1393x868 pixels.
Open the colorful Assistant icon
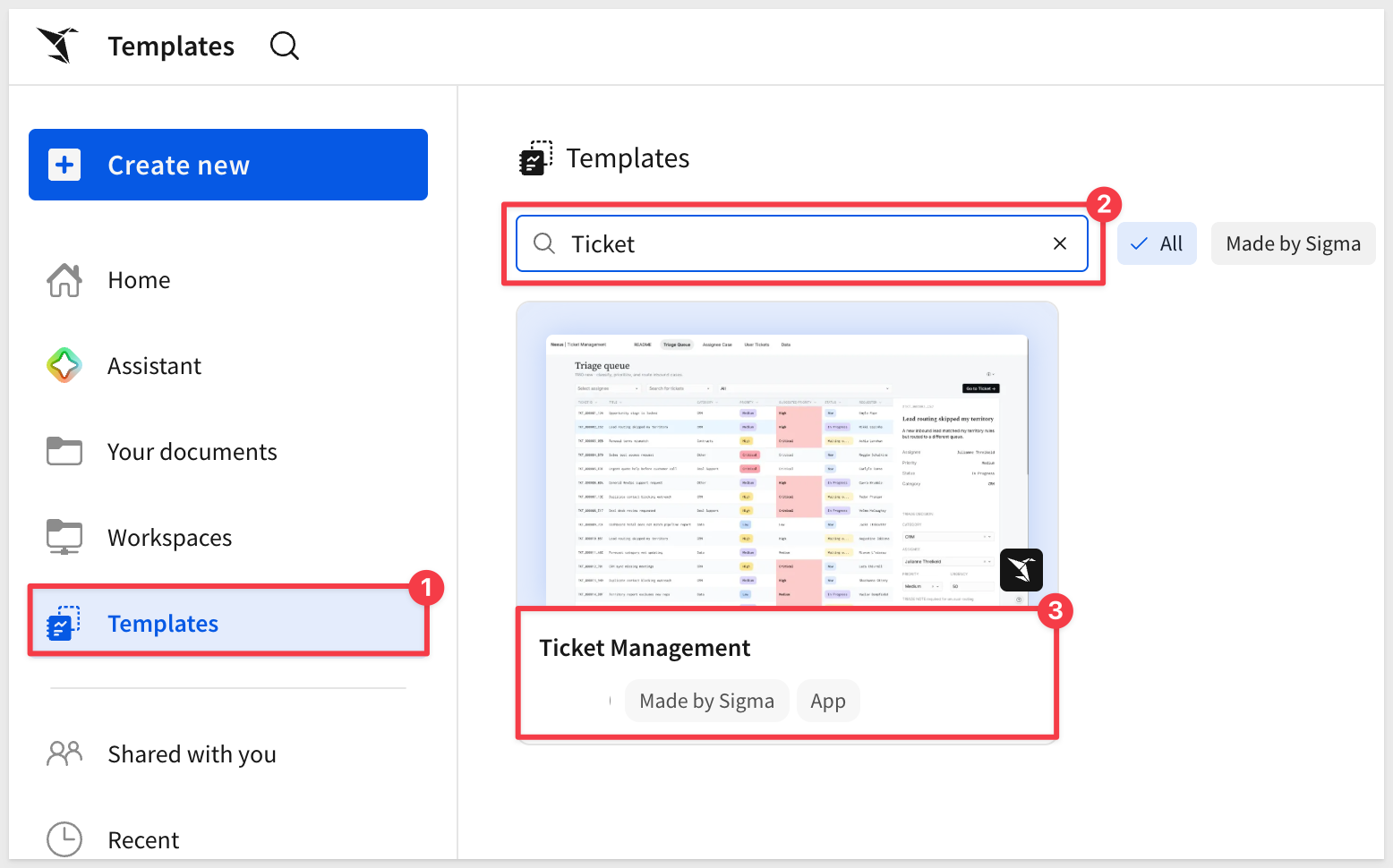[x=64, y=365]
